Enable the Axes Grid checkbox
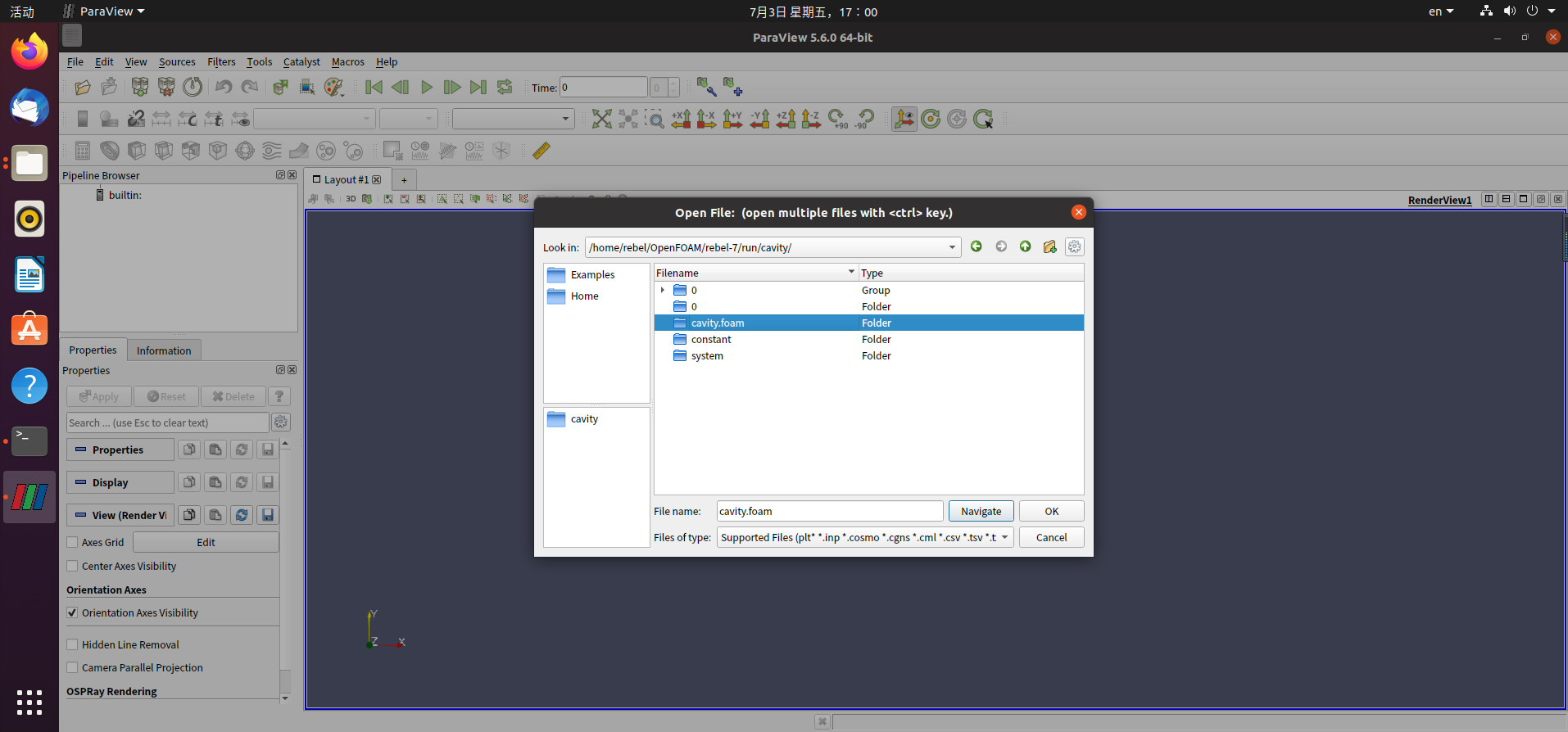 tap(73, 542)
